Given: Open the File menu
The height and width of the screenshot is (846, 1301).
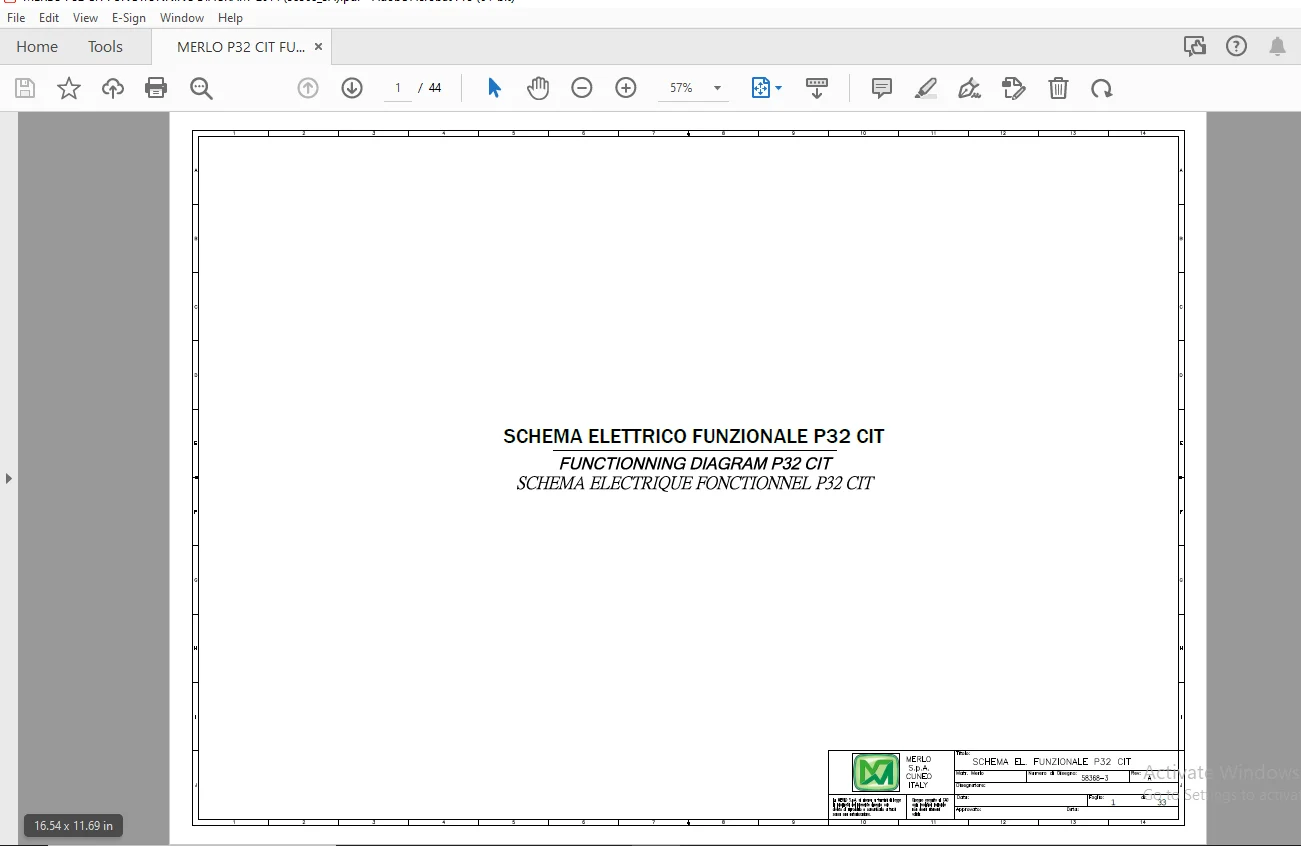Looking at the screenshot, I should coord(16,18).
